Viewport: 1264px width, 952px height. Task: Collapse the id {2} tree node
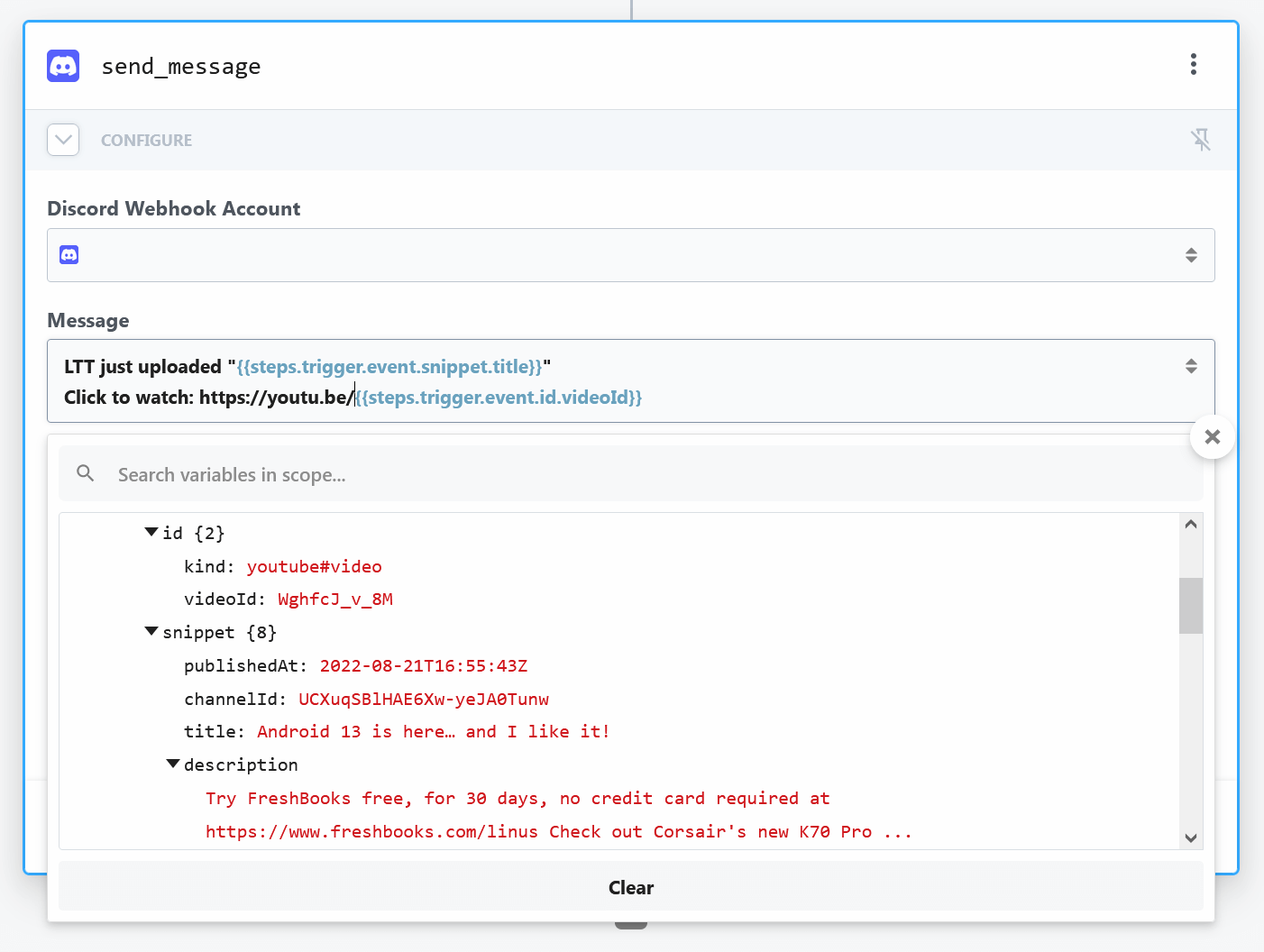coord(151,533)
